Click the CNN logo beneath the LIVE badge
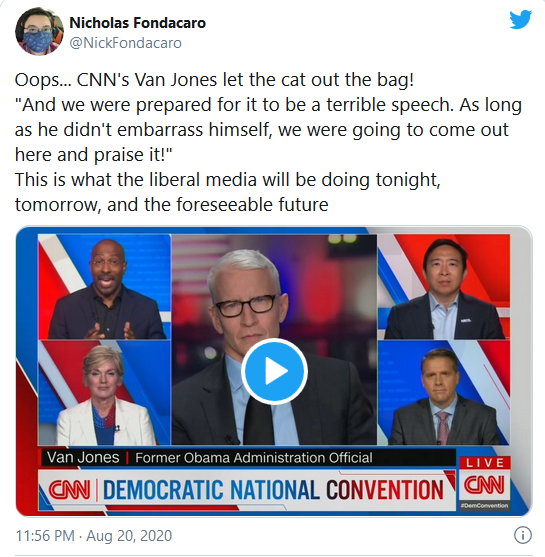The height and width of the screenshot is (557, 545). (x=485, y=485)
